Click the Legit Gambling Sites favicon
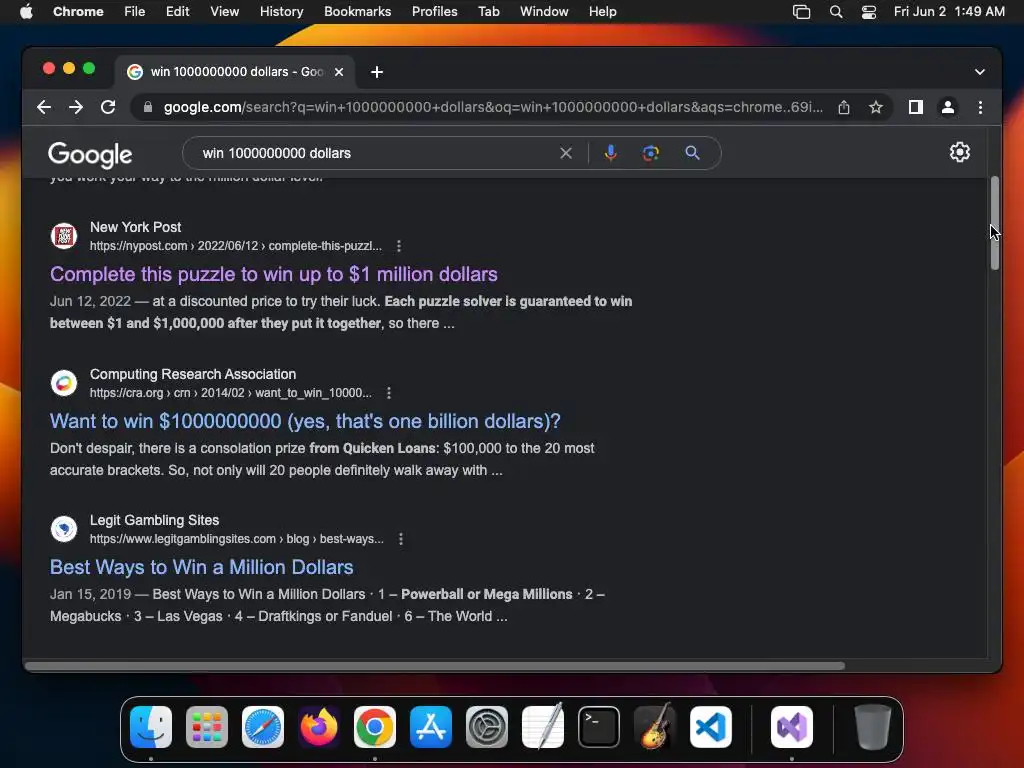This screenshot has width=1024, height=768. (64, 529)
